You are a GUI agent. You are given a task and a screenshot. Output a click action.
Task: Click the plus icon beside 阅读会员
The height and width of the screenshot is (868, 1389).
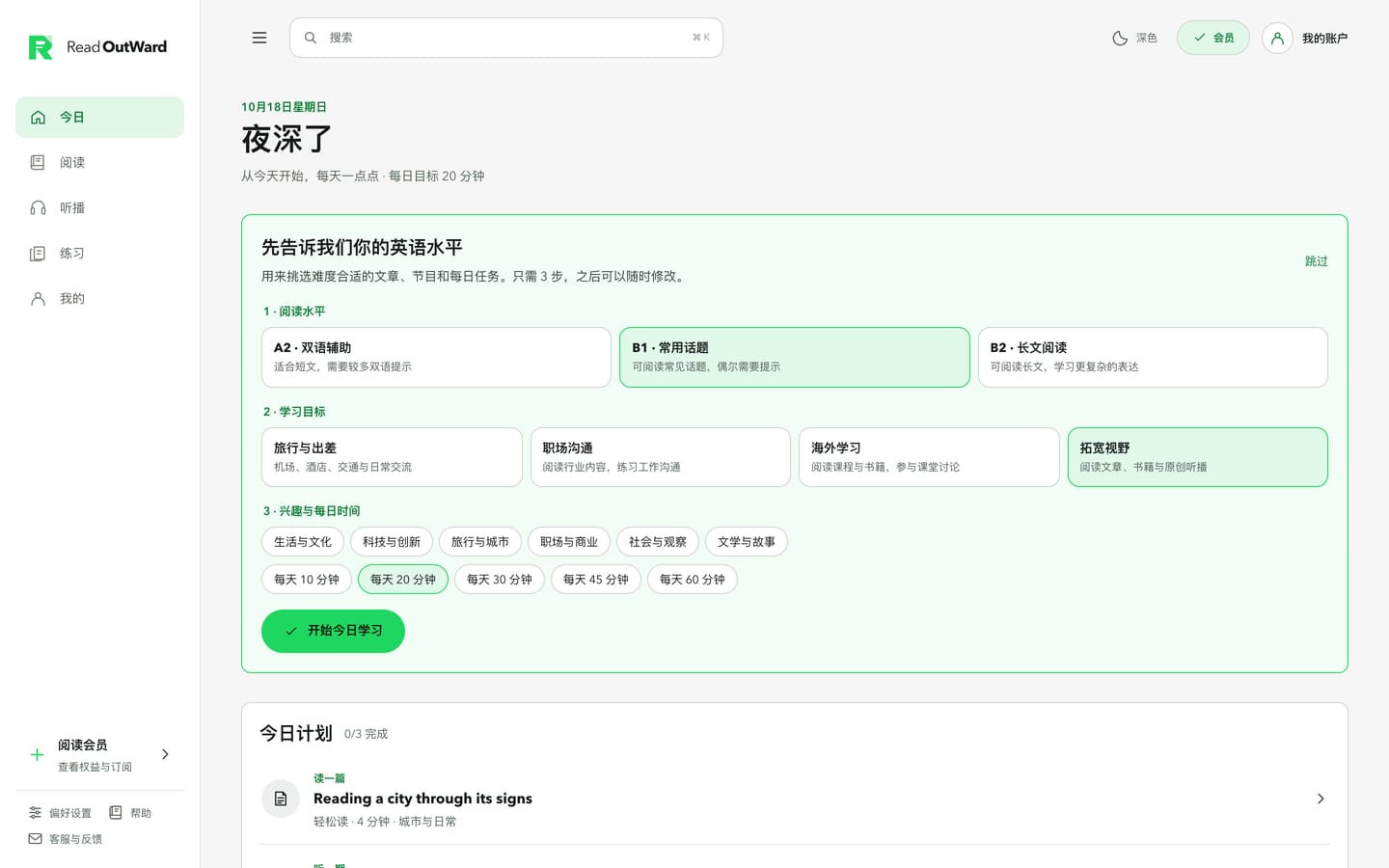pos(37,755)
